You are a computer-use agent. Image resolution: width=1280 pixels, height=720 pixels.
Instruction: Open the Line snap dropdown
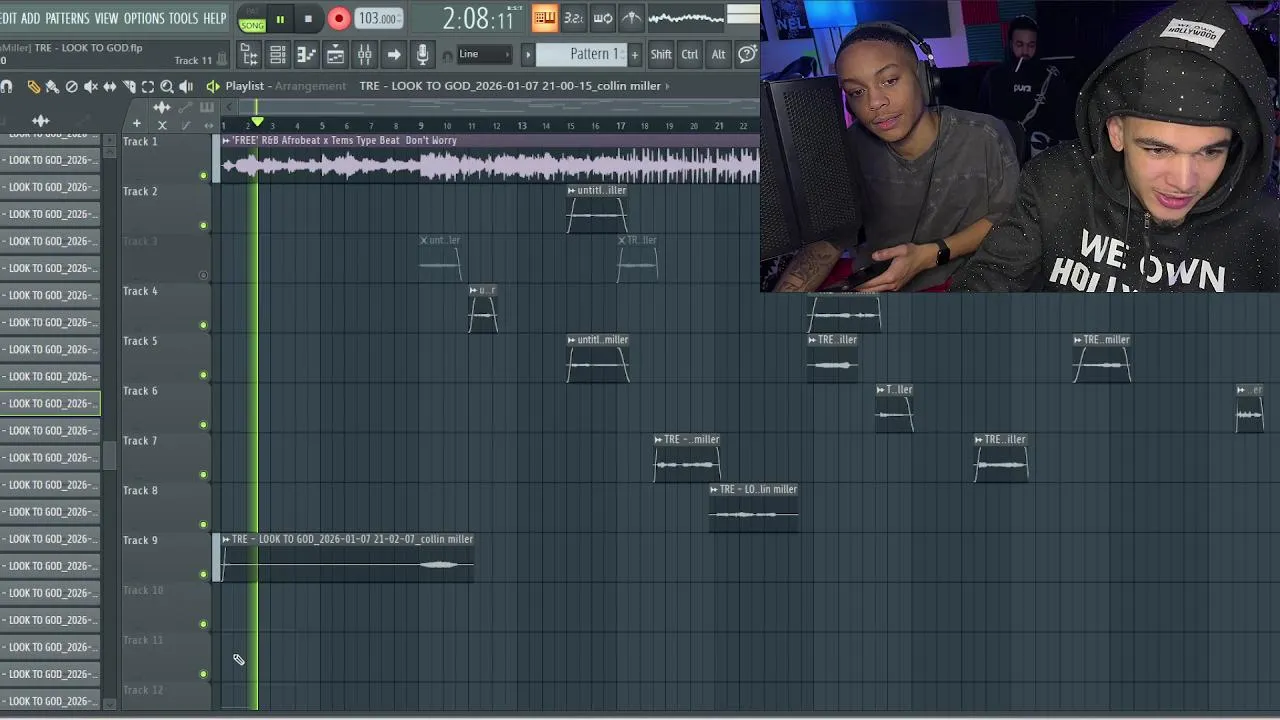point(484,54)
